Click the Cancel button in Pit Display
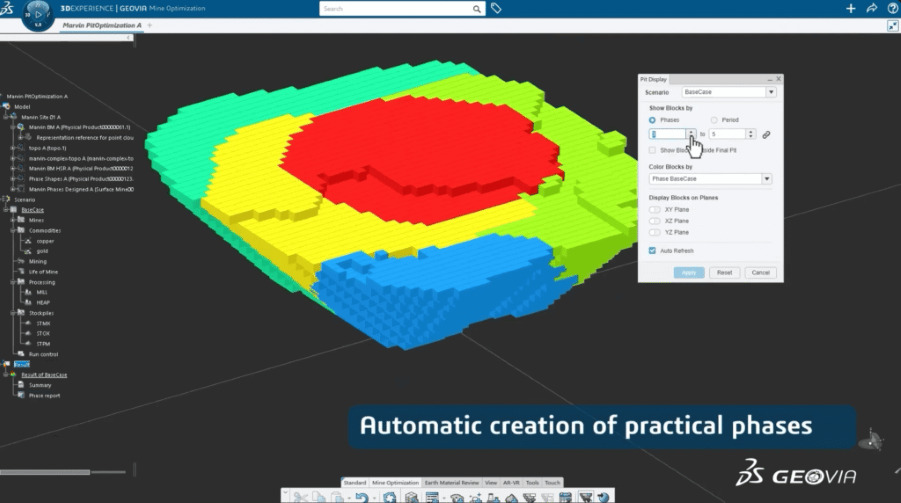The image size is (901, 503). [759, 272]
